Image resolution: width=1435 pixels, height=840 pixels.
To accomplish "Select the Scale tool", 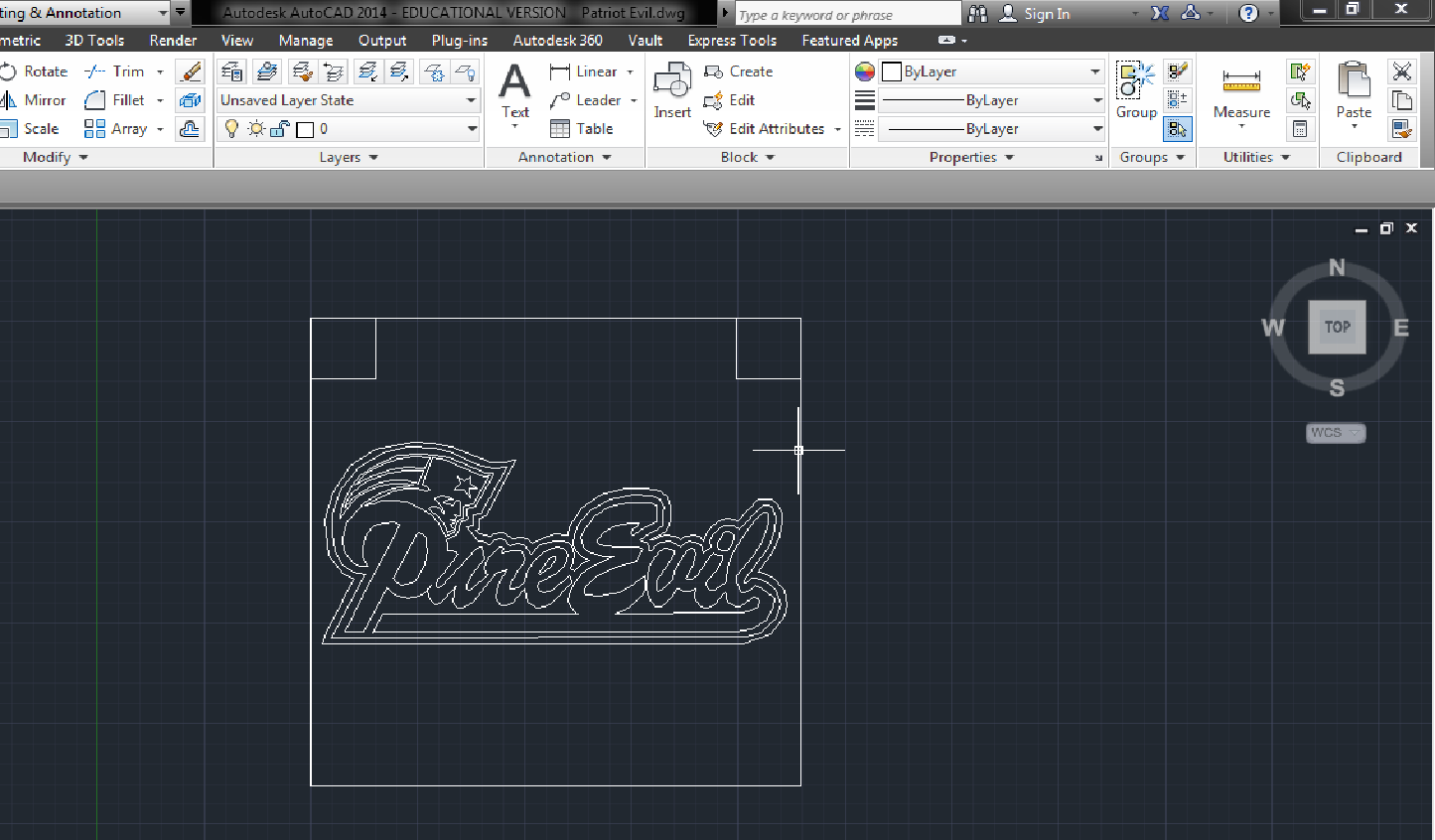I will point(31,129).
